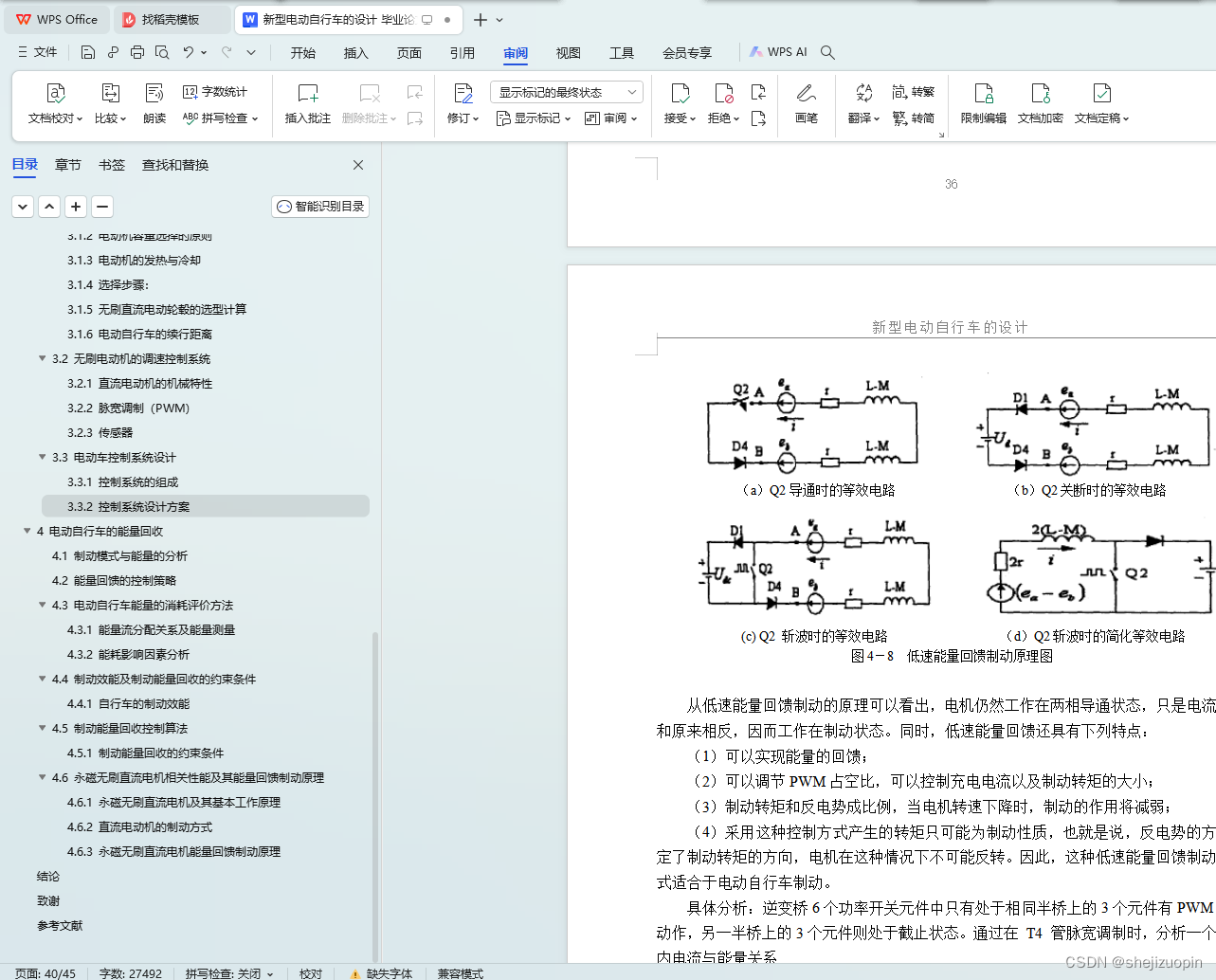Click the 比较 compare documents icon
Viewport: 1216px width, 980px height.
(x=110, y=93)
